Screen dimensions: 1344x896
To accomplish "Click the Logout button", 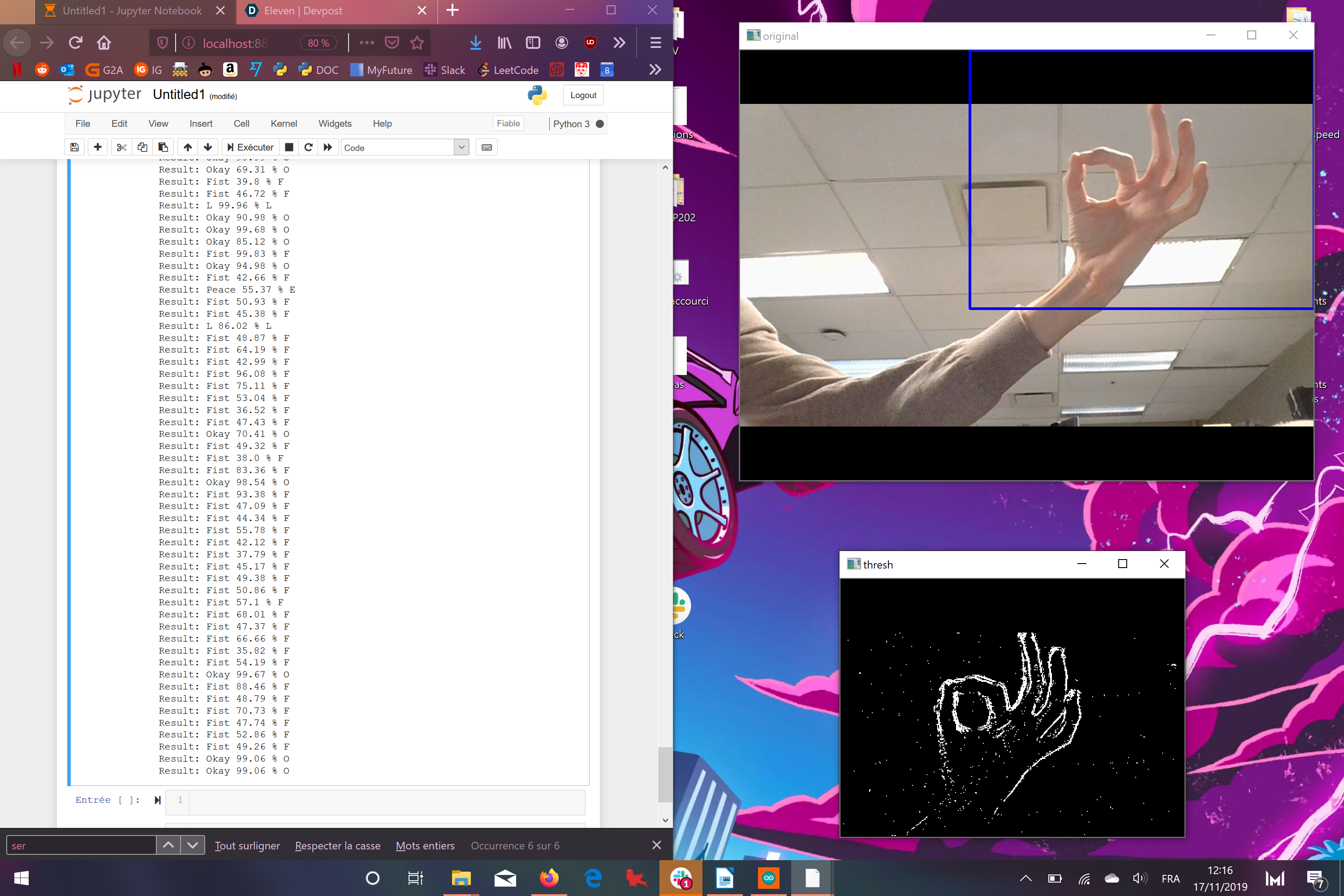I will (583, 95).
